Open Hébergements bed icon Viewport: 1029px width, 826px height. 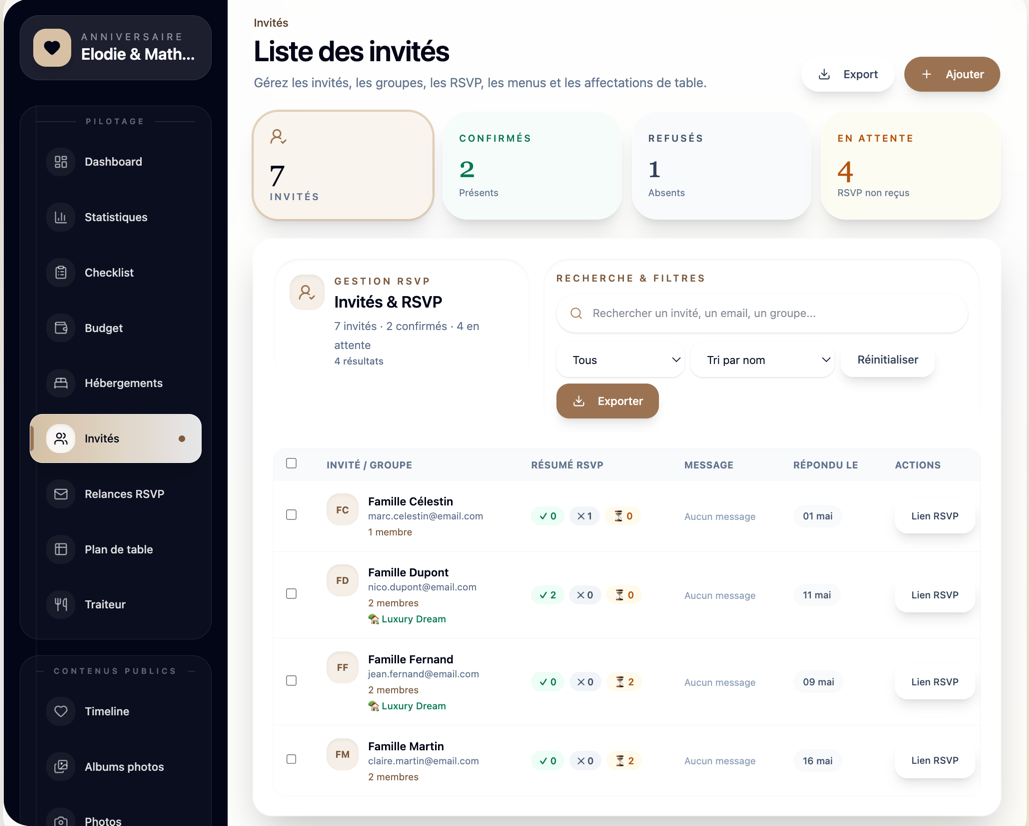pyautogui.click(x=61, y=383)
